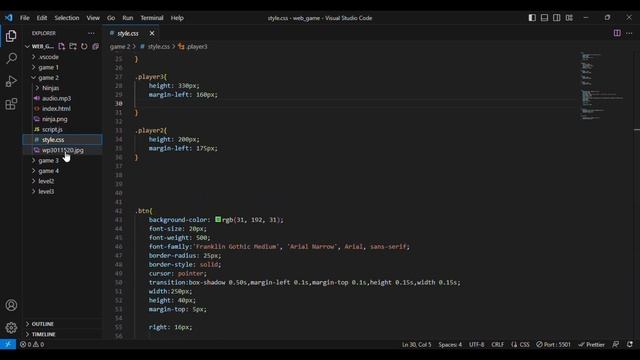Open editor more actions ellipsis

(629, 33)
